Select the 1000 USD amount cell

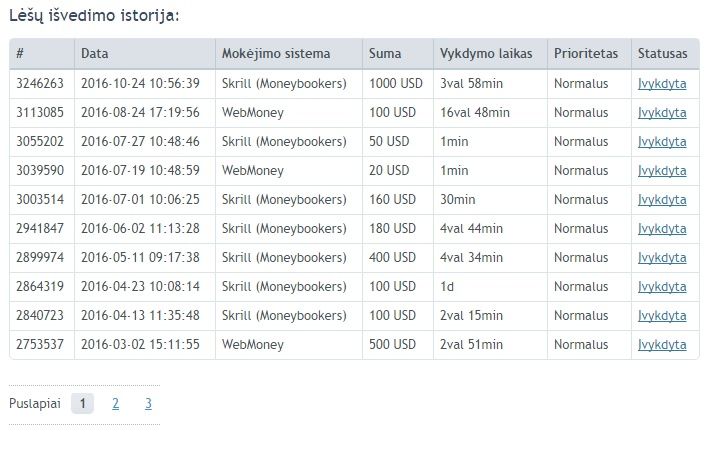(398, 84)
